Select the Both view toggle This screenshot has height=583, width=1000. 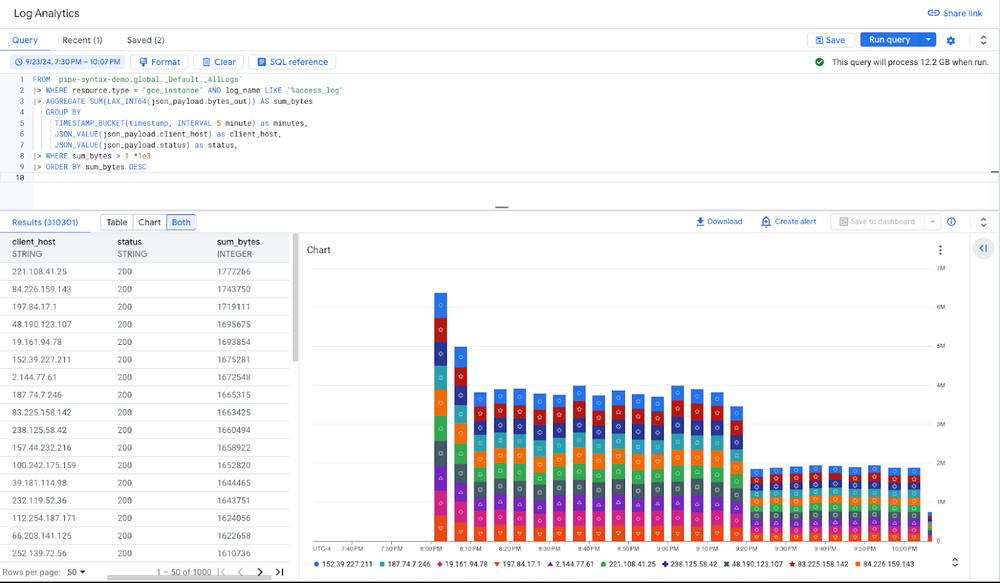pos(181,222)
